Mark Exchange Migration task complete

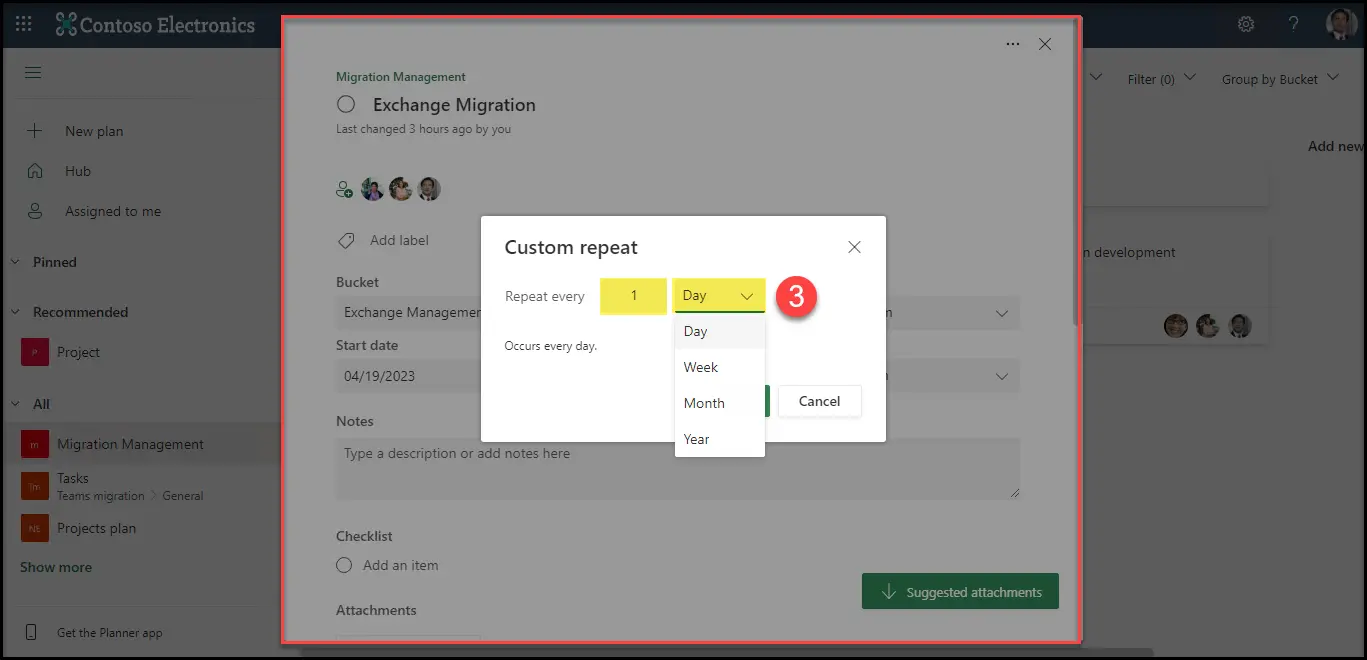pyautogui.click(x=346, y=105)
